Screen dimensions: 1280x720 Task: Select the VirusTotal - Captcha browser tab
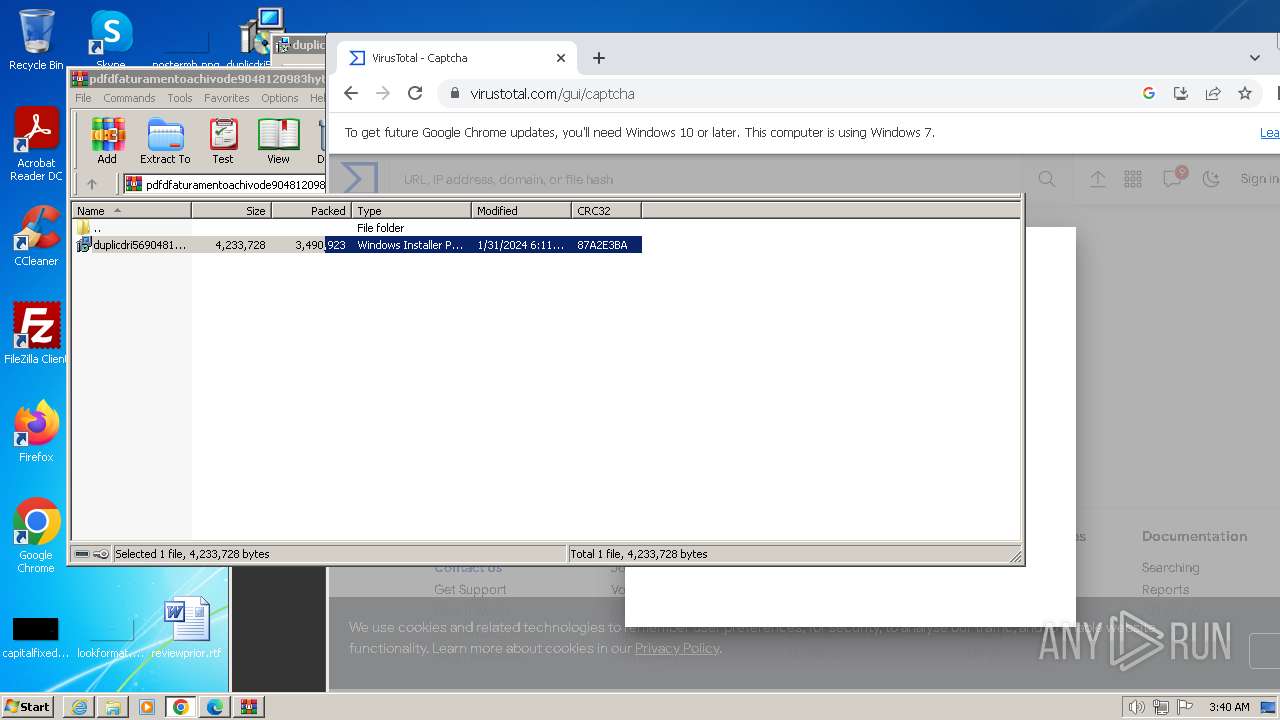[458, 58]
